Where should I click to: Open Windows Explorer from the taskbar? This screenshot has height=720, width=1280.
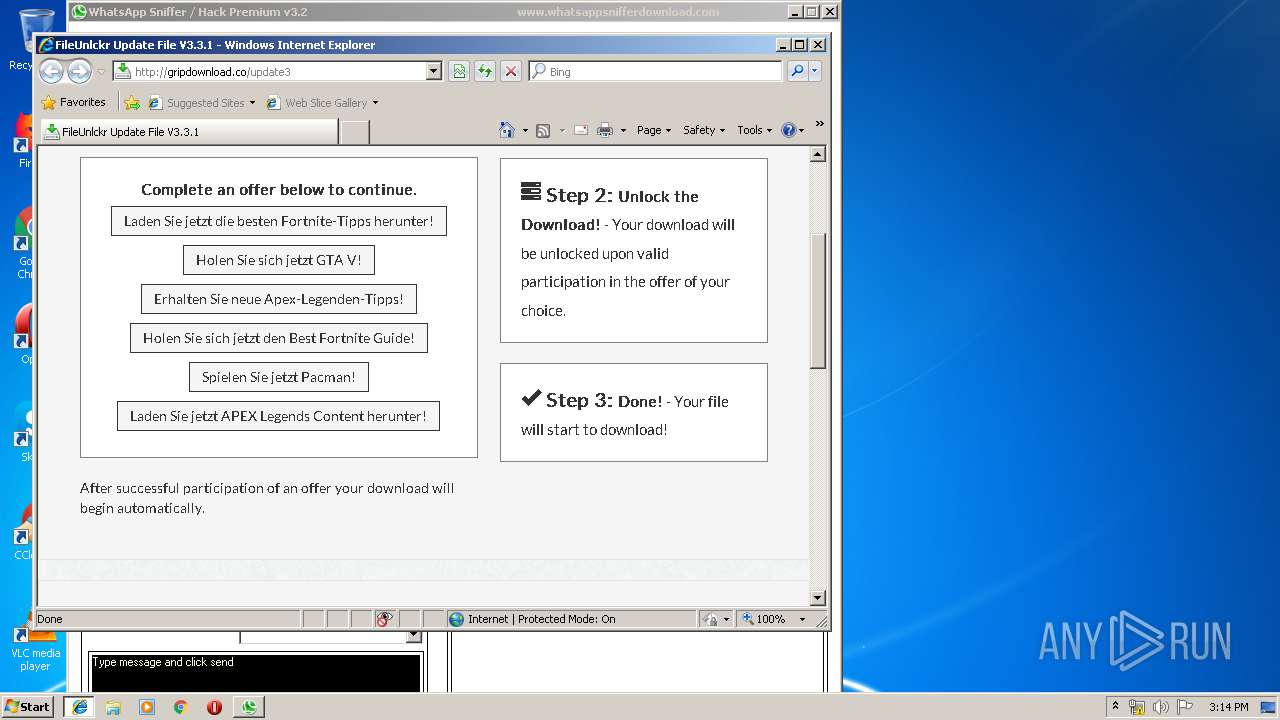(x=113, y=707)
